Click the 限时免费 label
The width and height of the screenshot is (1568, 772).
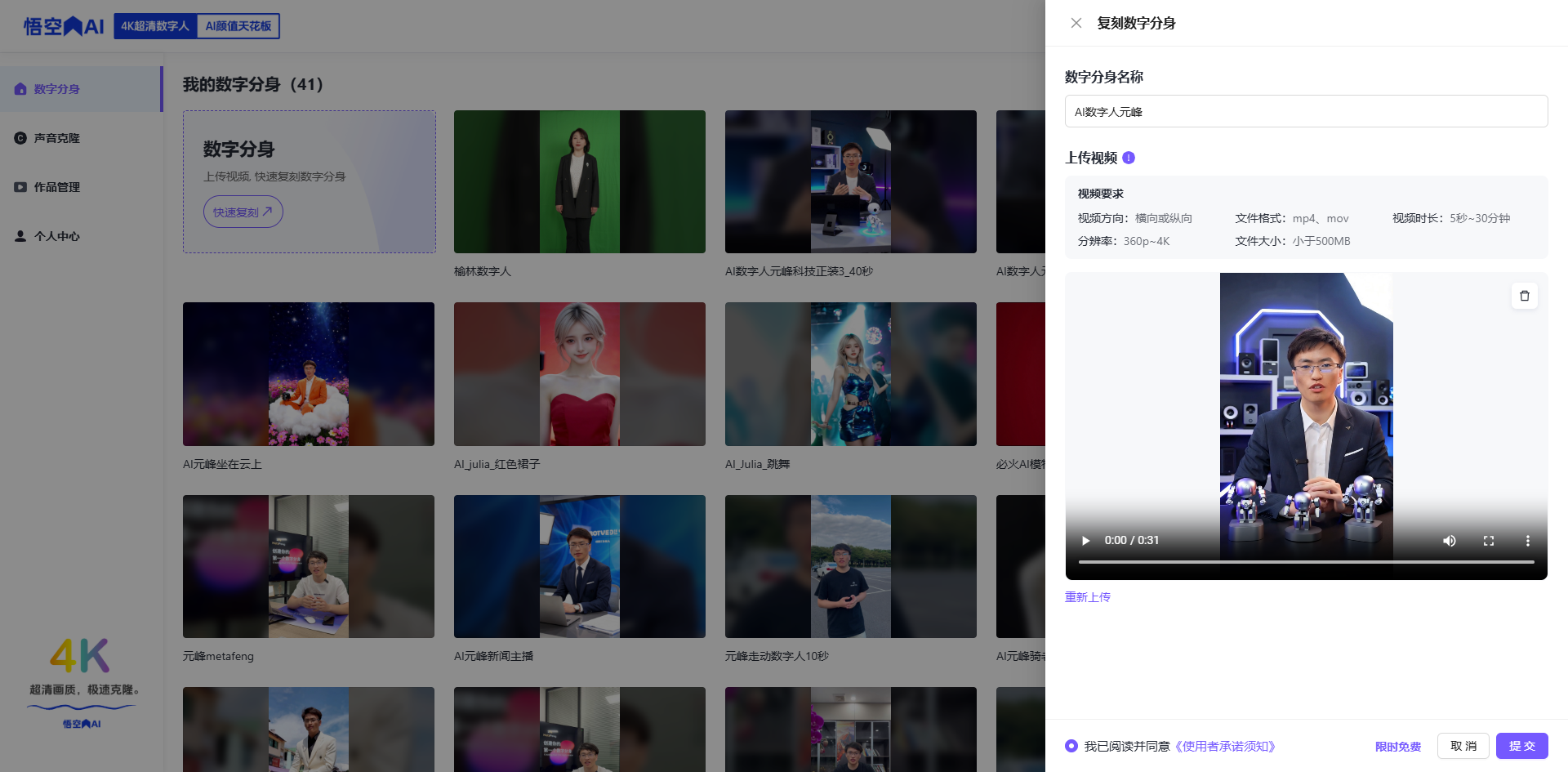click(1398, 747)
